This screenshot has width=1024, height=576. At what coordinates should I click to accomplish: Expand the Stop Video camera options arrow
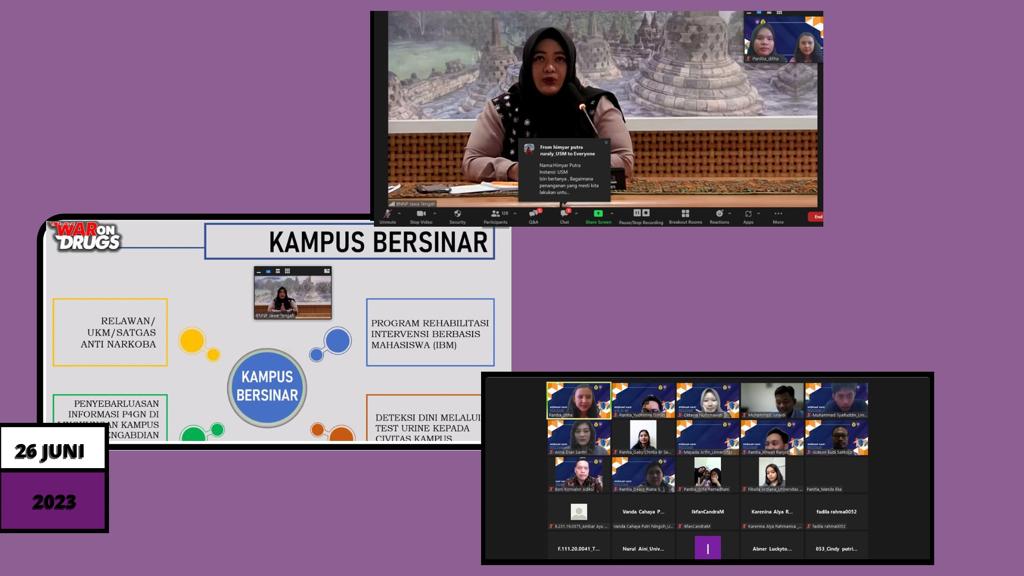click(434, 214)
